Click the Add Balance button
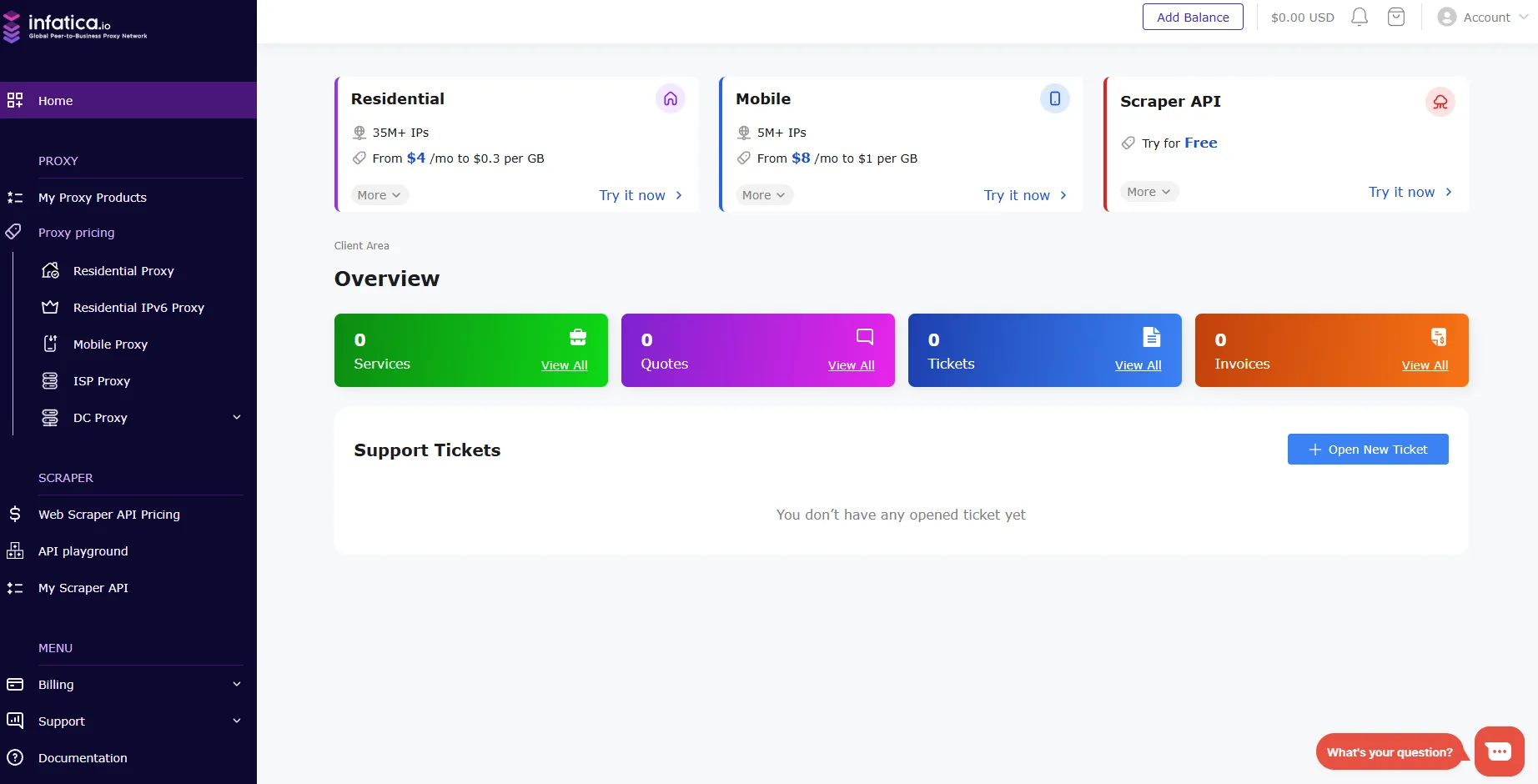The width and height of the screenshot is (1538, 784). (x=1193, y=18)
